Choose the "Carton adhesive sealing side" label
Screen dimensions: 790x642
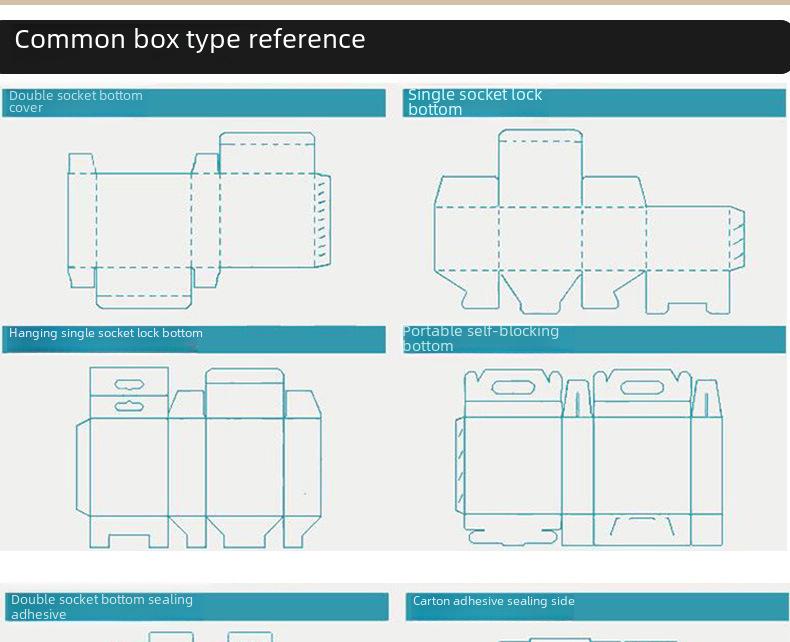[494, 601]
